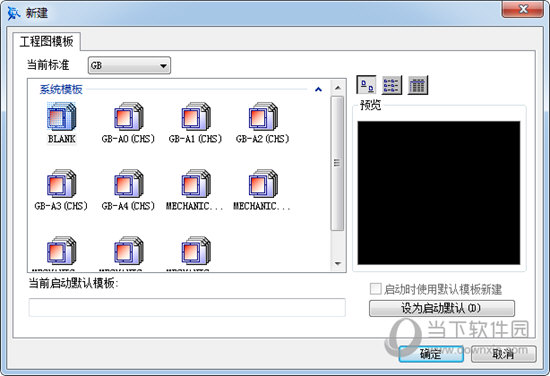
Task: Click the 设为启动默认 button
Action: [x=442, y=308]
